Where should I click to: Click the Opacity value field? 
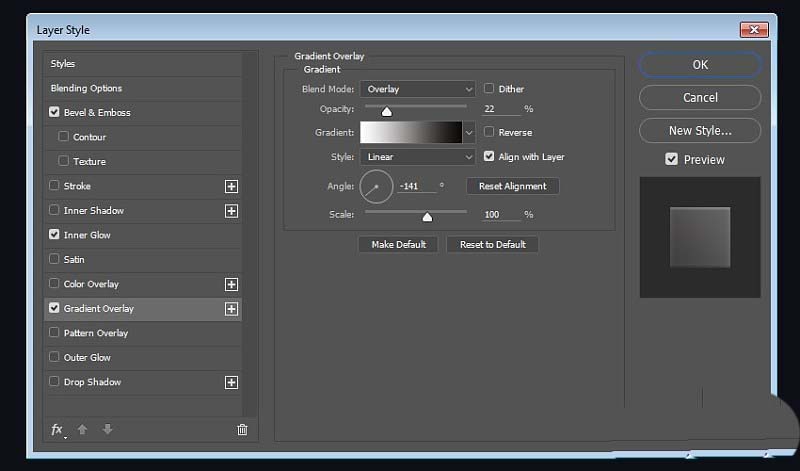[x=501, y=109]
